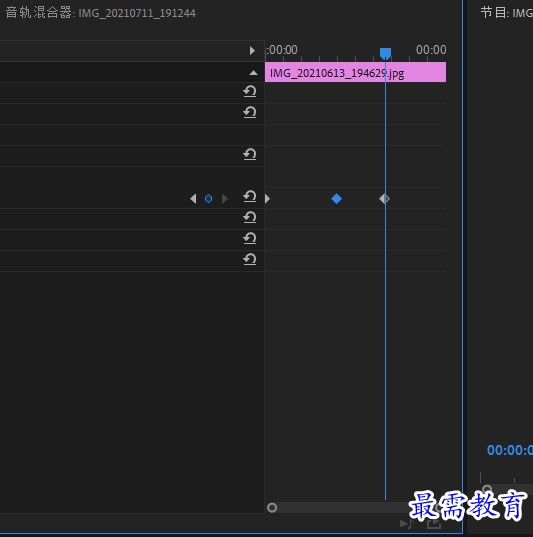Image resolution: width=533 pixels, height=537 pixels.
Task: Toggle timeline view triangle beside time ruler
Action: point(252,51)
